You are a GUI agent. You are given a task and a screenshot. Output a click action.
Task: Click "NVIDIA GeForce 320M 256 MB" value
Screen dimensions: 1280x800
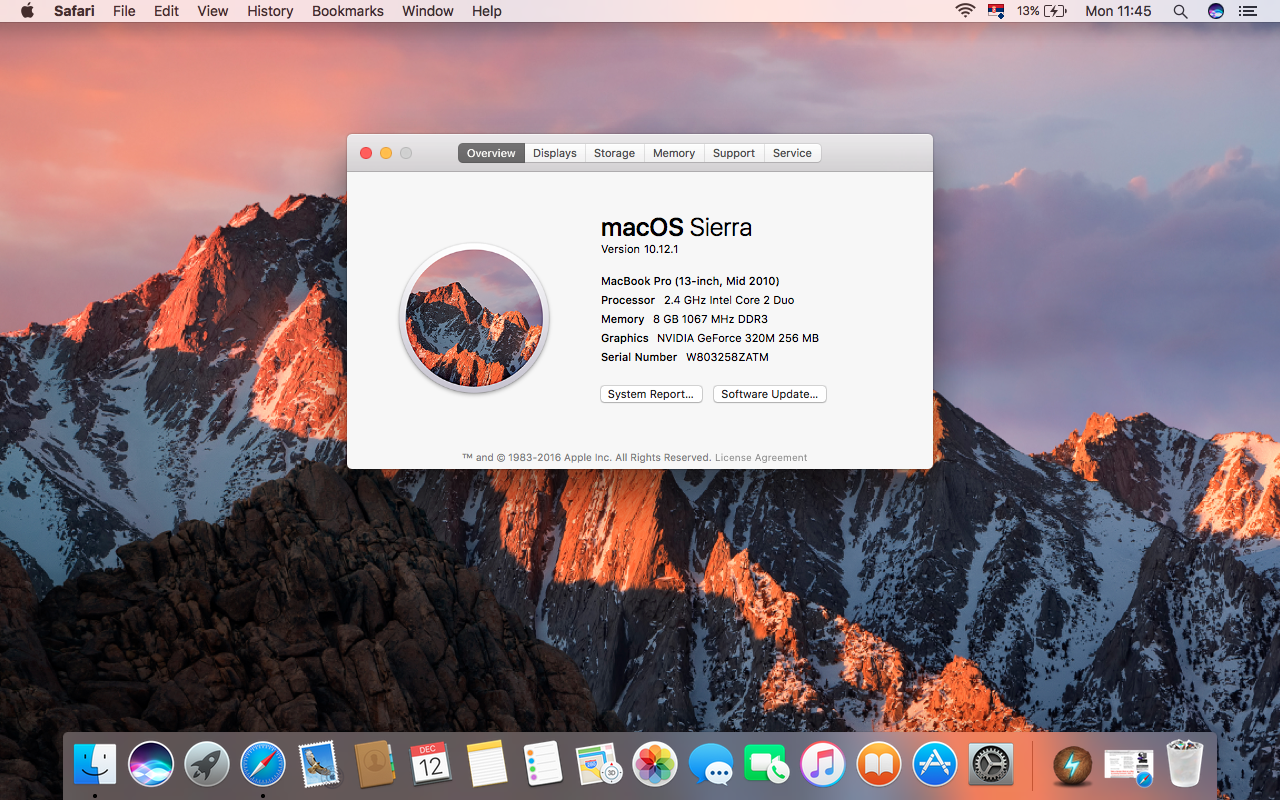point(738,338)
